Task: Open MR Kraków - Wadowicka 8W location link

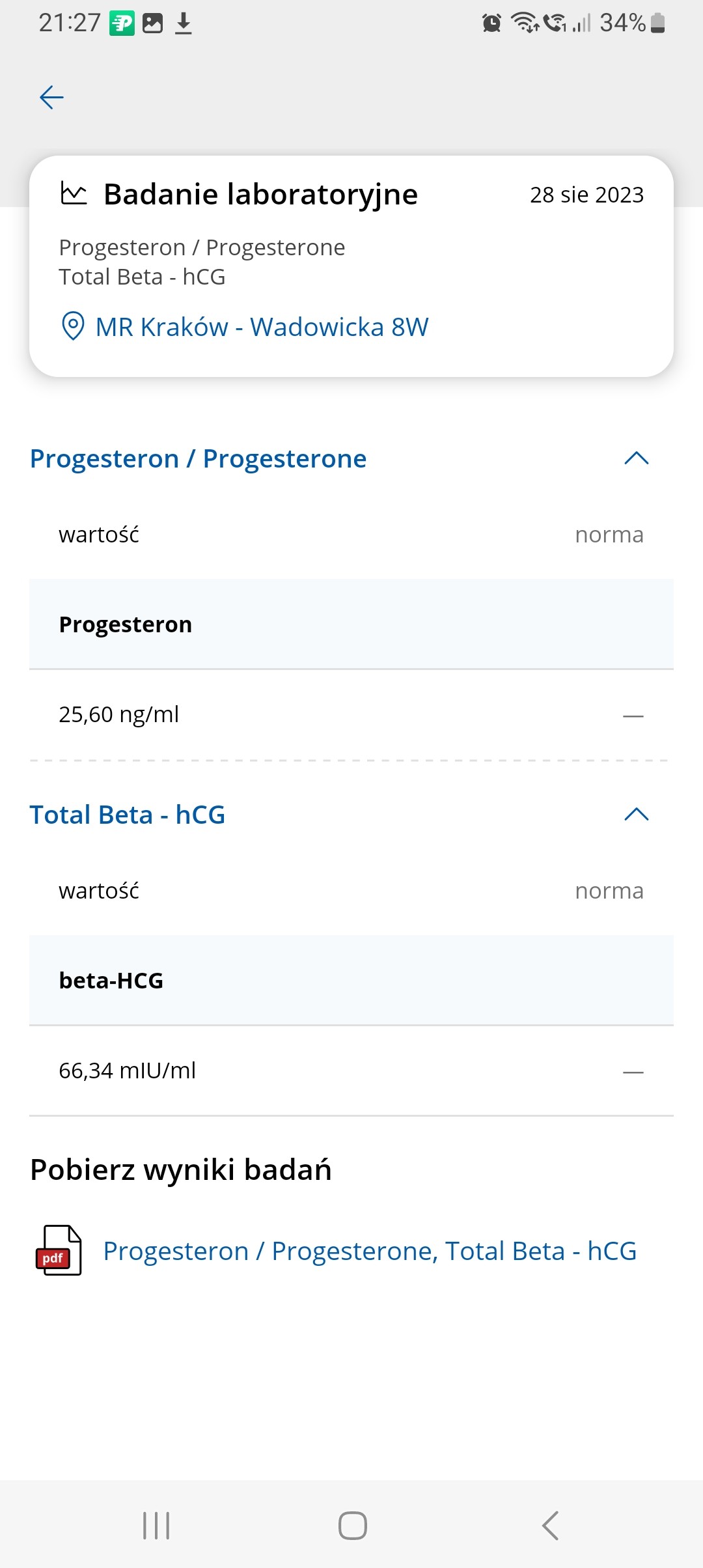Action: (262, 327)
